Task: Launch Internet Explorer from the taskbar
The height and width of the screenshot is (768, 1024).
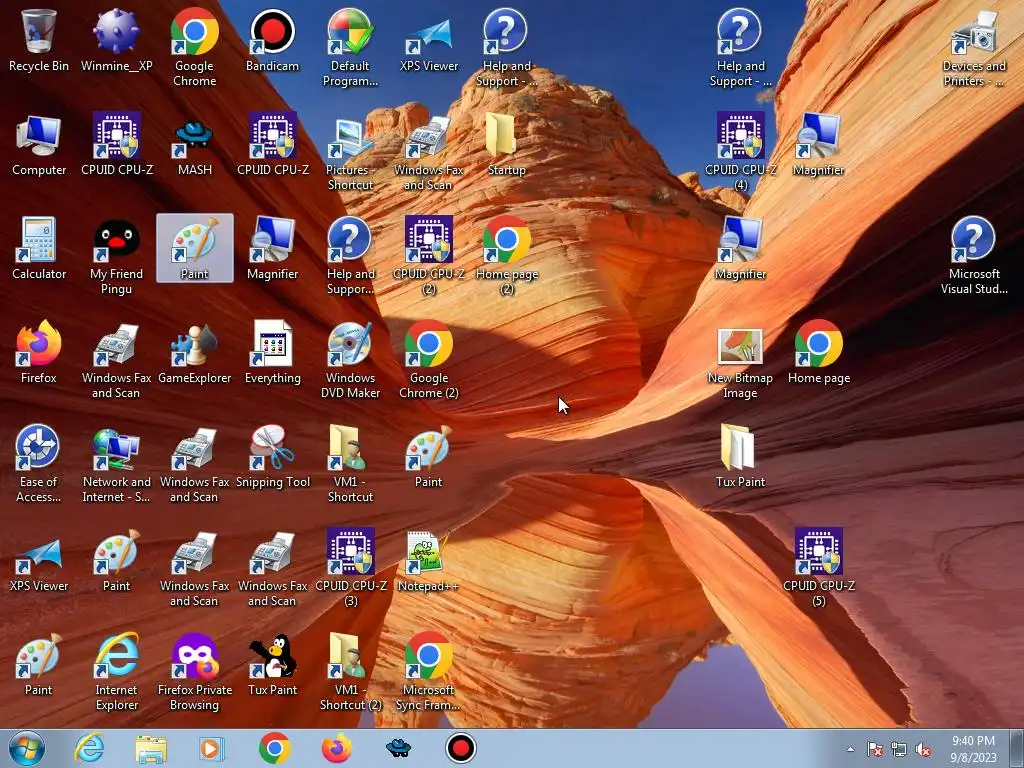Action: [89, 748]
